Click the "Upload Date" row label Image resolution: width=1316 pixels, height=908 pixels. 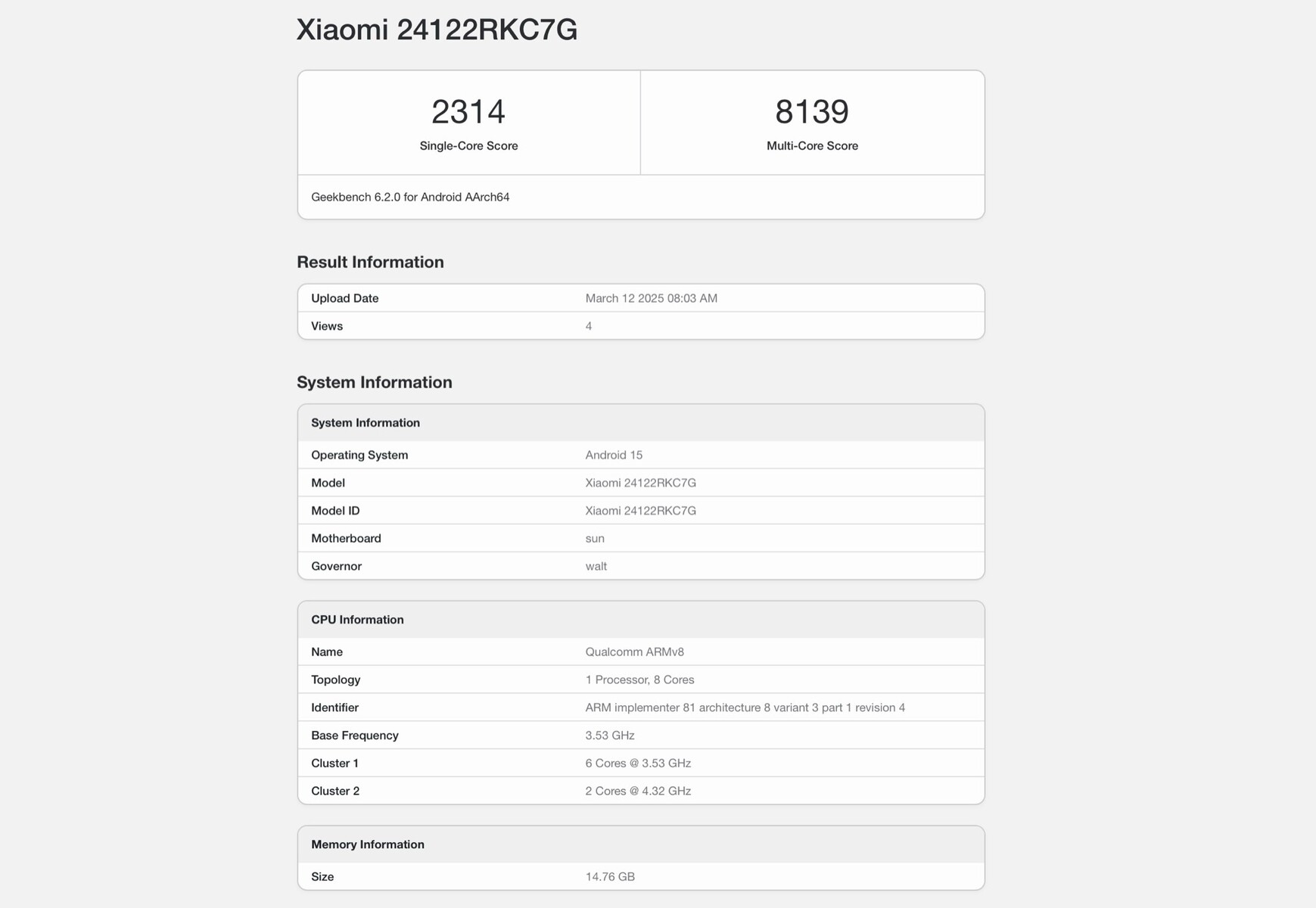[344, 298]
